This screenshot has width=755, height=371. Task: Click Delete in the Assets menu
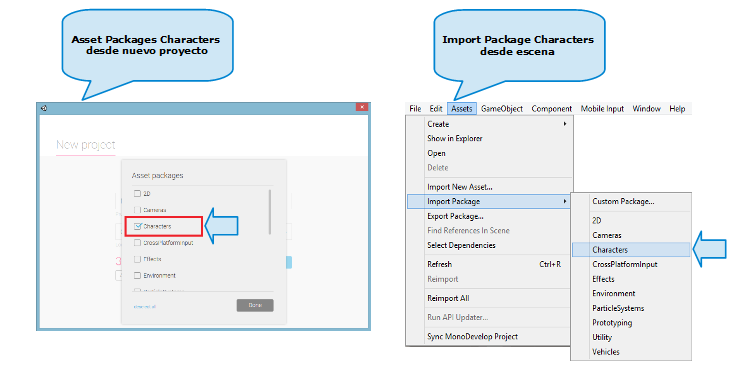(490, 168)
